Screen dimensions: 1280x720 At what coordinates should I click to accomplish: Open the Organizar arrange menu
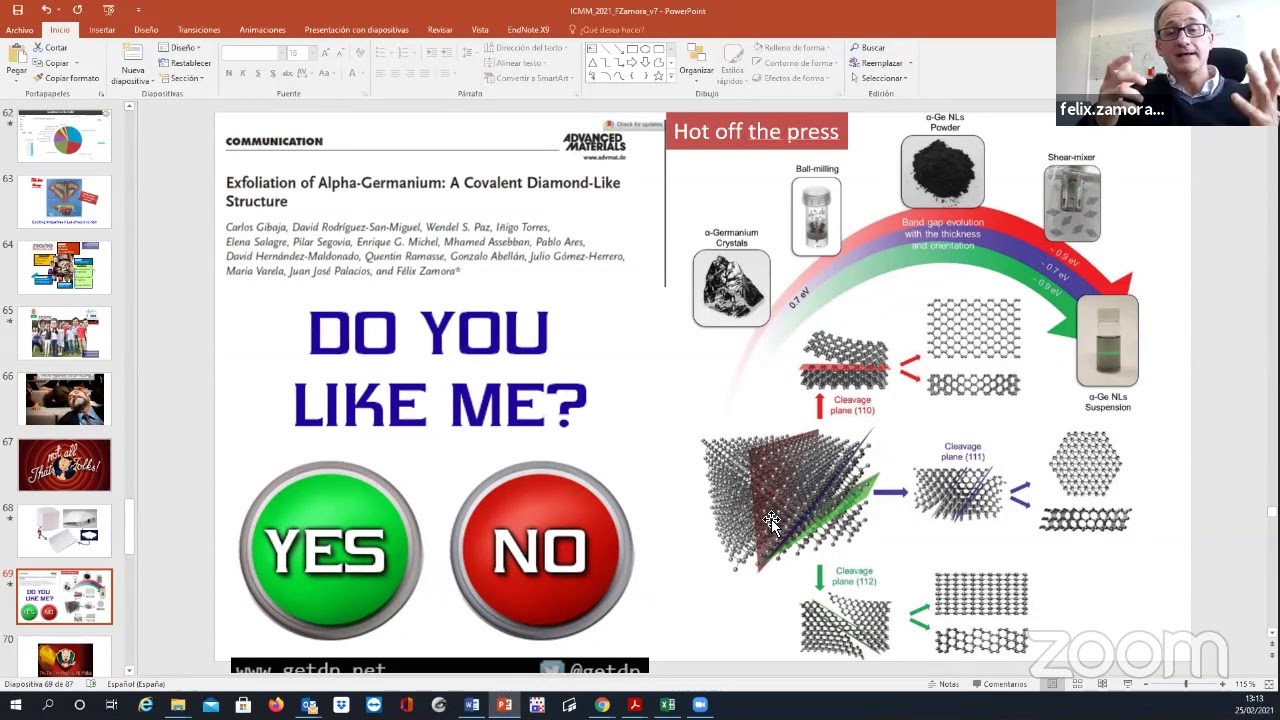pos(696,60)
